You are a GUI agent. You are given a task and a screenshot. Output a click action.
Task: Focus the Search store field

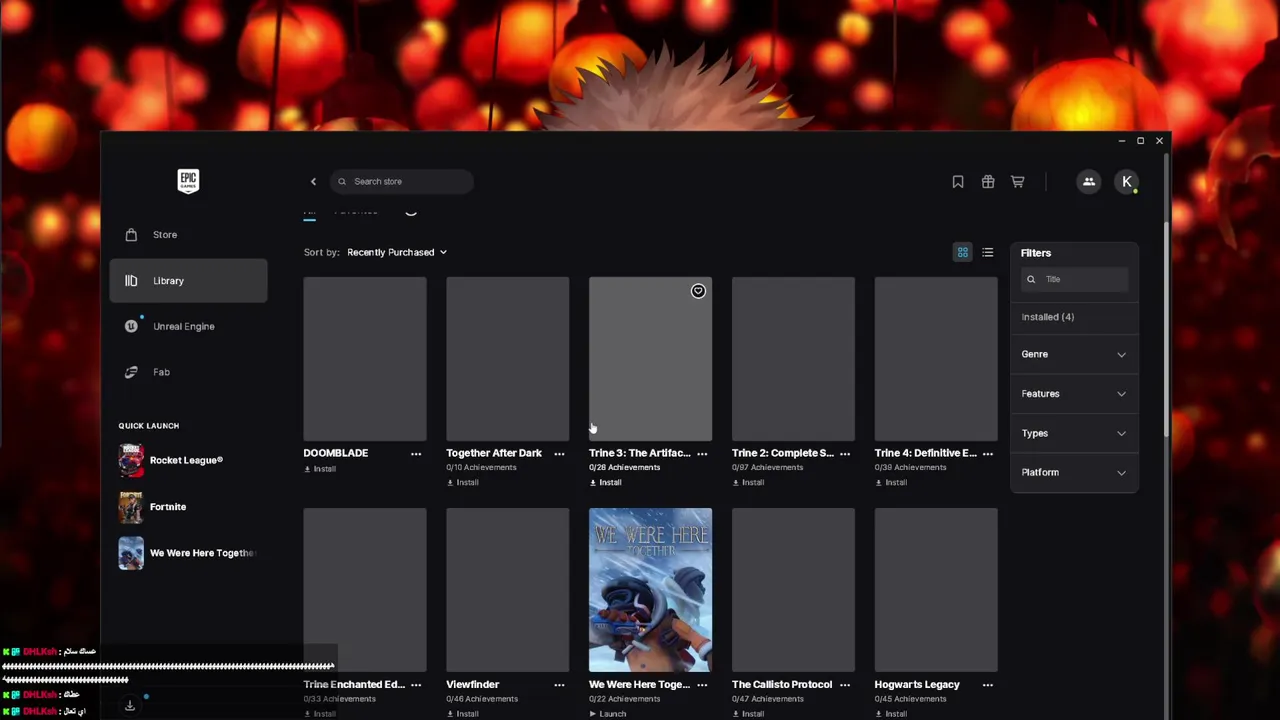coord(402,181)
